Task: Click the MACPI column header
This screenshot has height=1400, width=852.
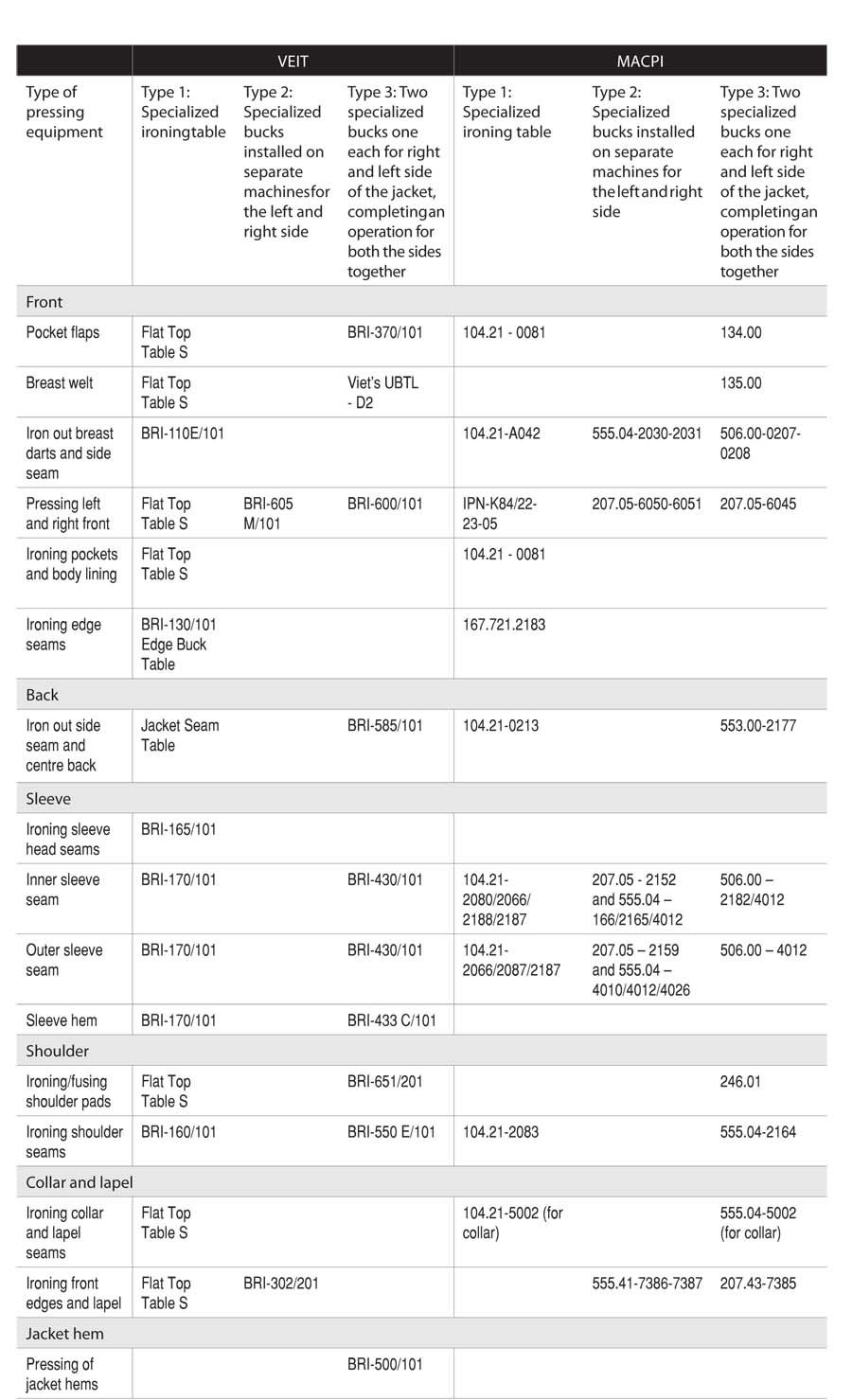Action: [x=640, y=61]
